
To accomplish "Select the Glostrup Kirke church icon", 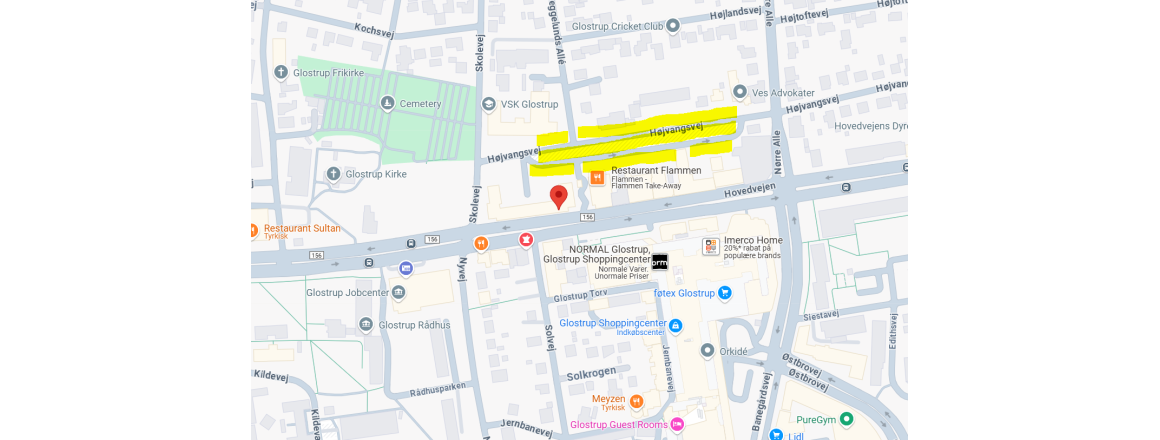I will (x=334, y=174).
